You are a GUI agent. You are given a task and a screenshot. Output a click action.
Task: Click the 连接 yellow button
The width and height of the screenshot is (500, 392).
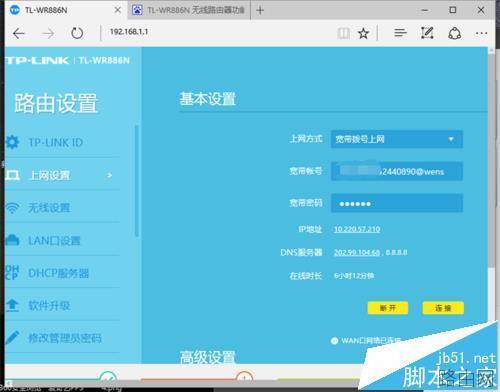(443, 308)
